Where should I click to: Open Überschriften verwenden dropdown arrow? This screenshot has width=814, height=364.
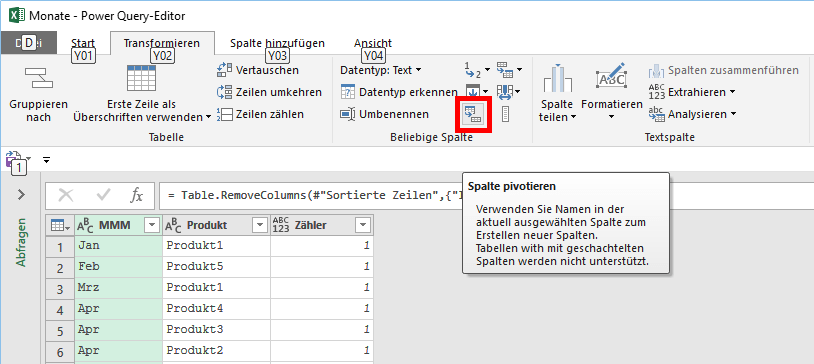click(x=209, y=118)
